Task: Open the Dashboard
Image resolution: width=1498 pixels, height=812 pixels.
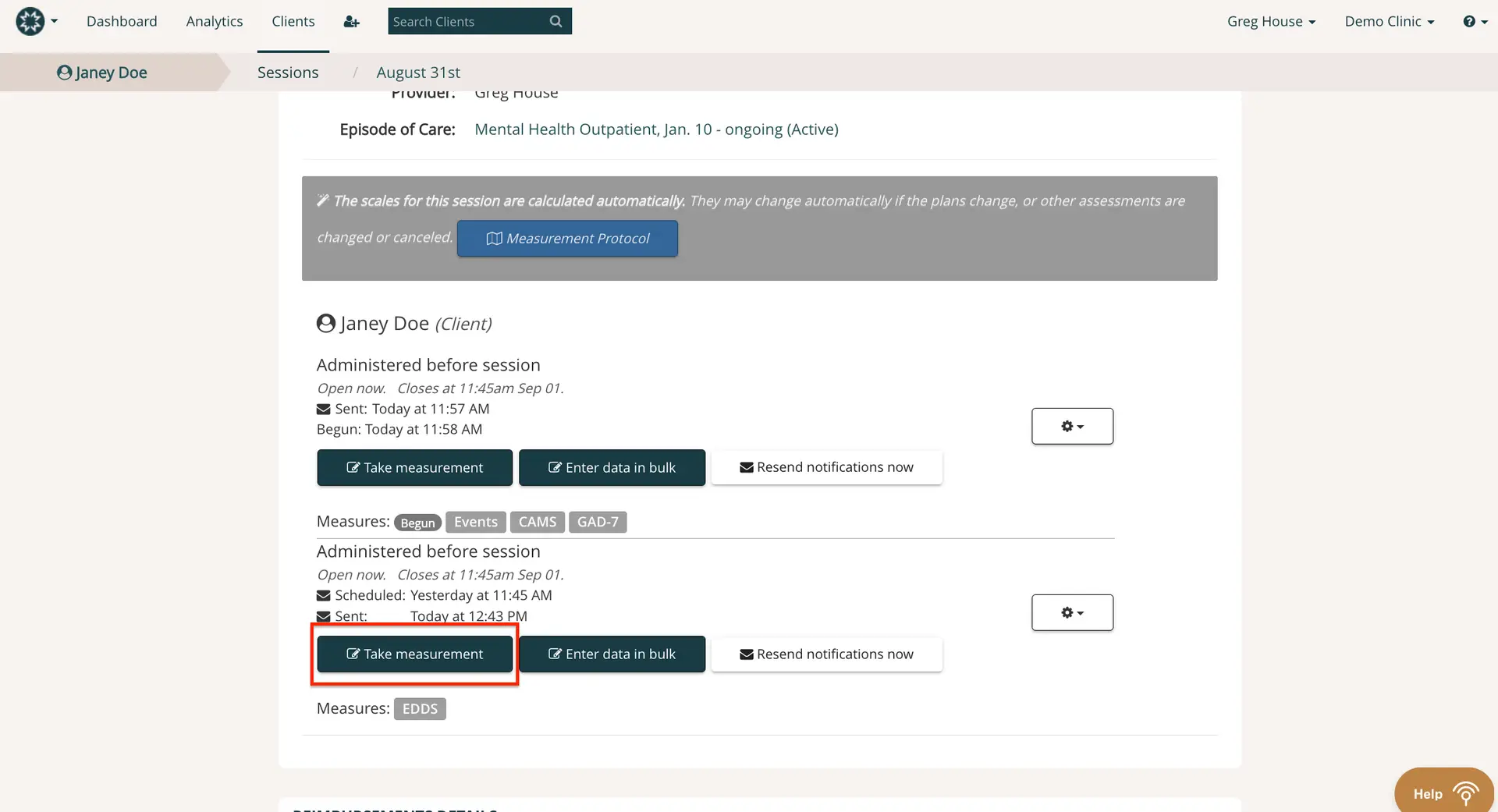Action: point(122,21)
